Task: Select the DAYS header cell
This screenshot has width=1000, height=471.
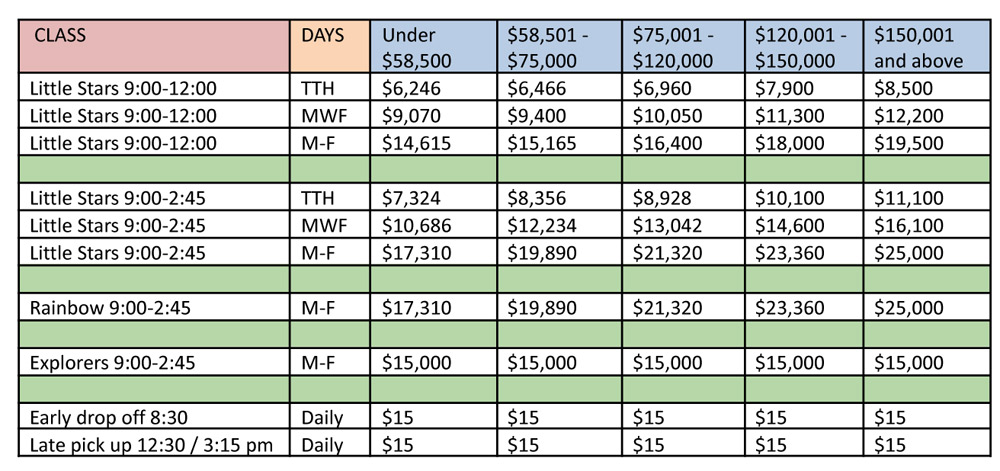Action: [x=331, y=47]
